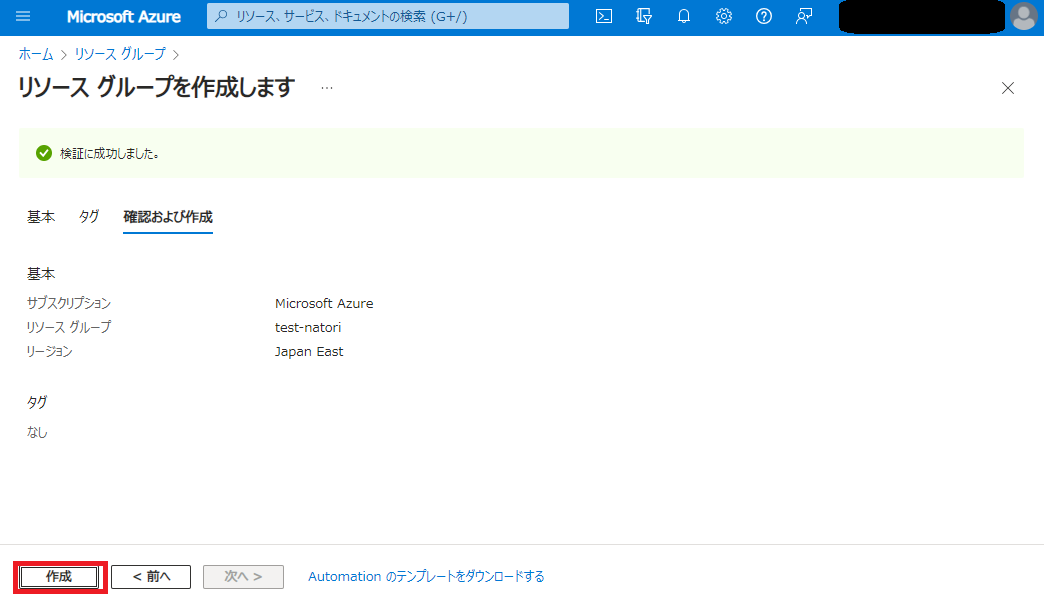1044x608 pixels.
Task: Click the リソース グループを作成します page title
Action: pos(156,87)
